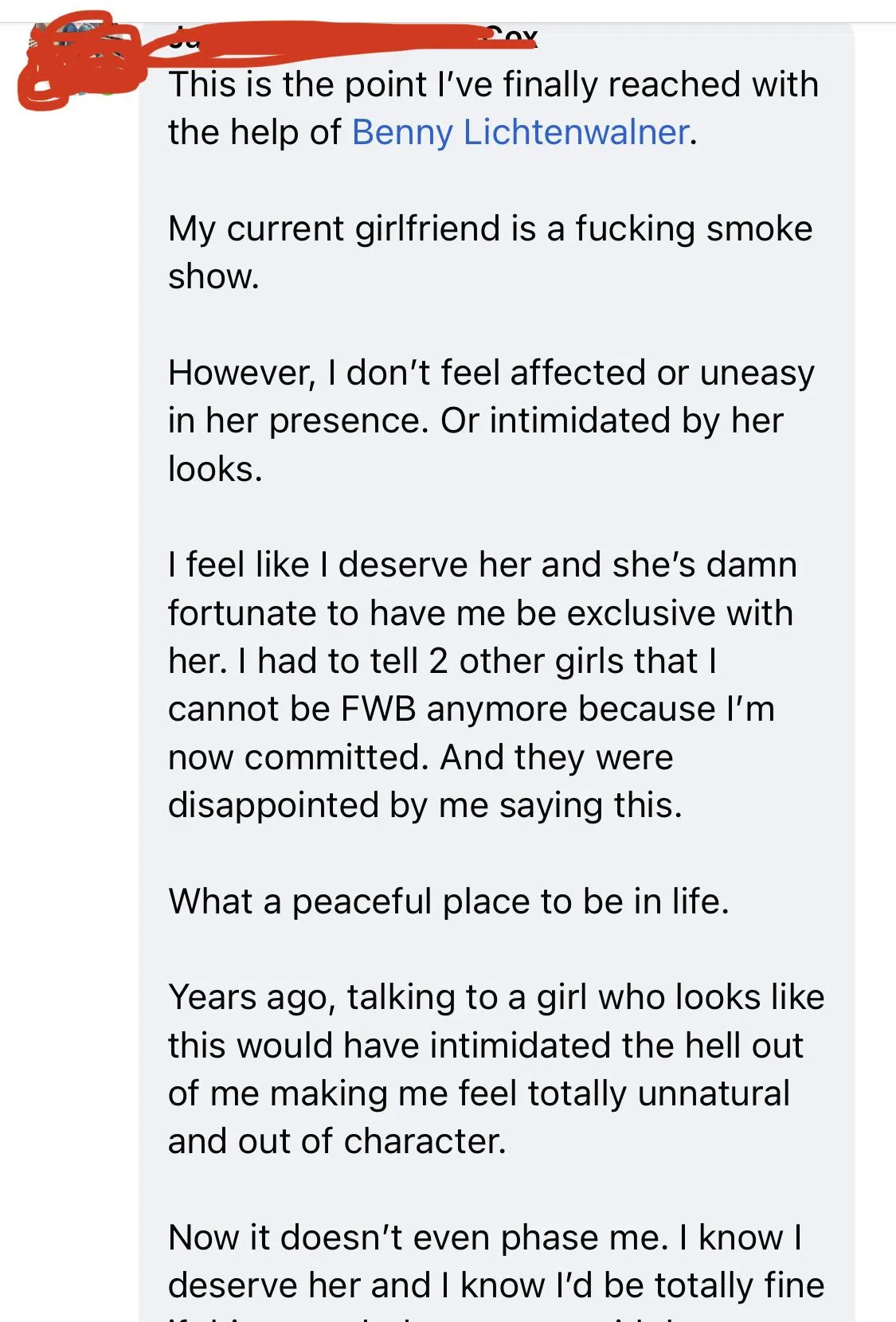Open the Benny Lichtenwalner profile link
This screenshot has height=1322, width=896.
click(x=520, y=132)
